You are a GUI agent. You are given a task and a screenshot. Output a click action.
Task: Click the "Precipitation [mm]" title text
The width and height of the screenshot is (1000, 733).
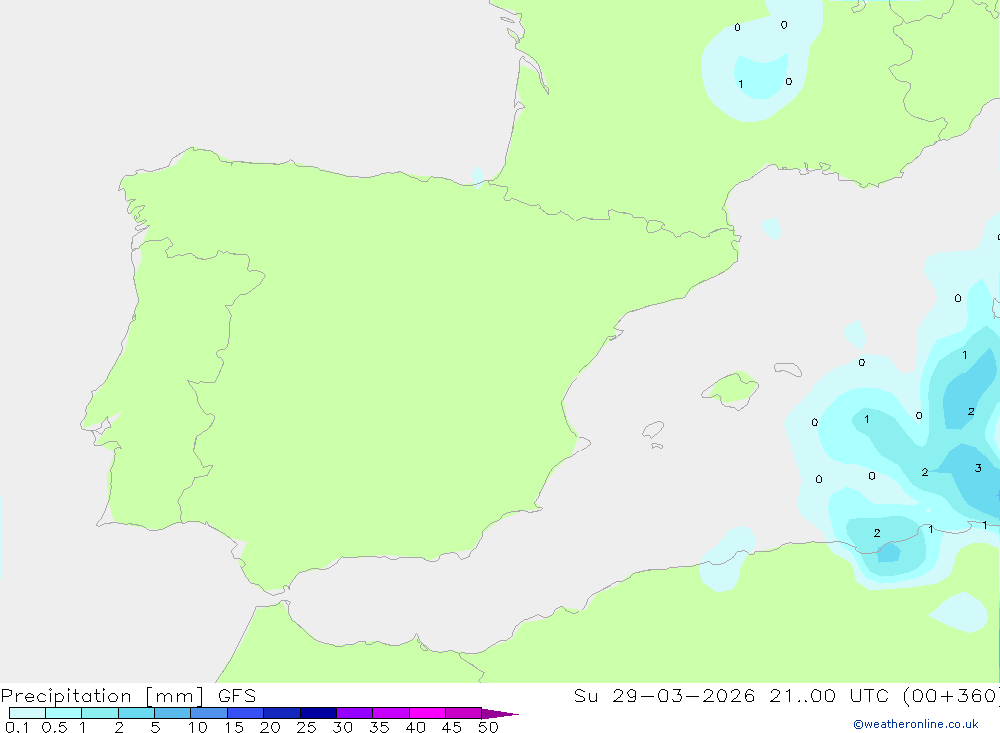click(x=103, y=696)
